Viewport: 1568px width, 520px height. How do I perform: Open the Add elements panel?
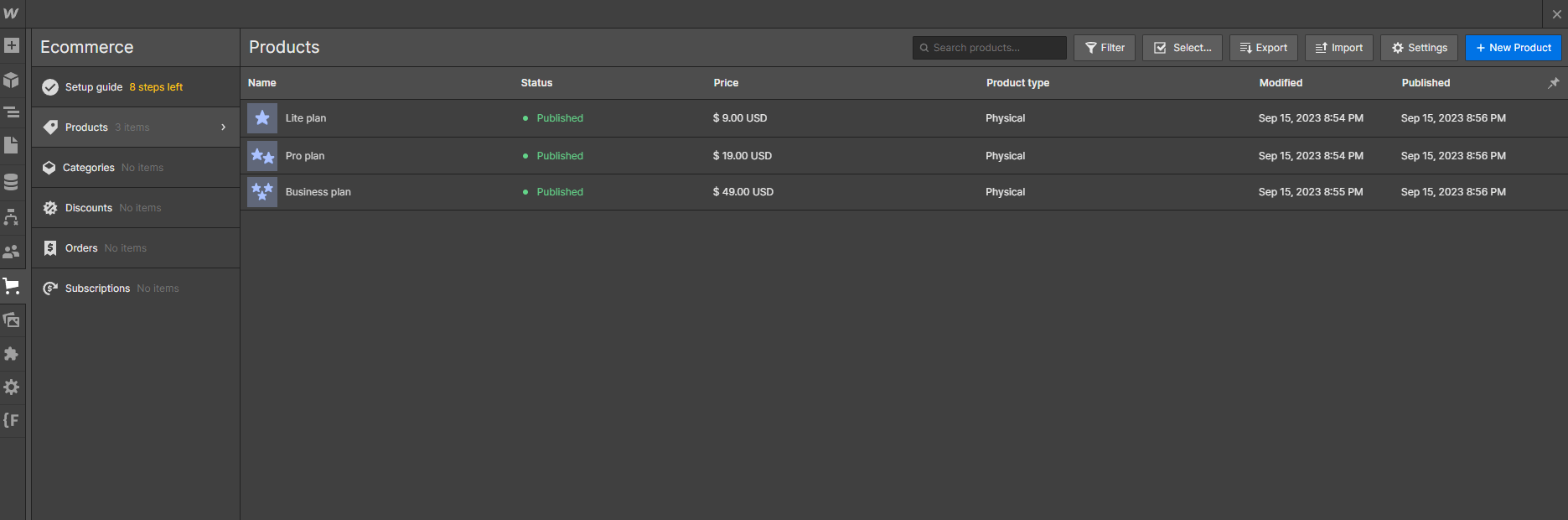click(x=12, y=45)
